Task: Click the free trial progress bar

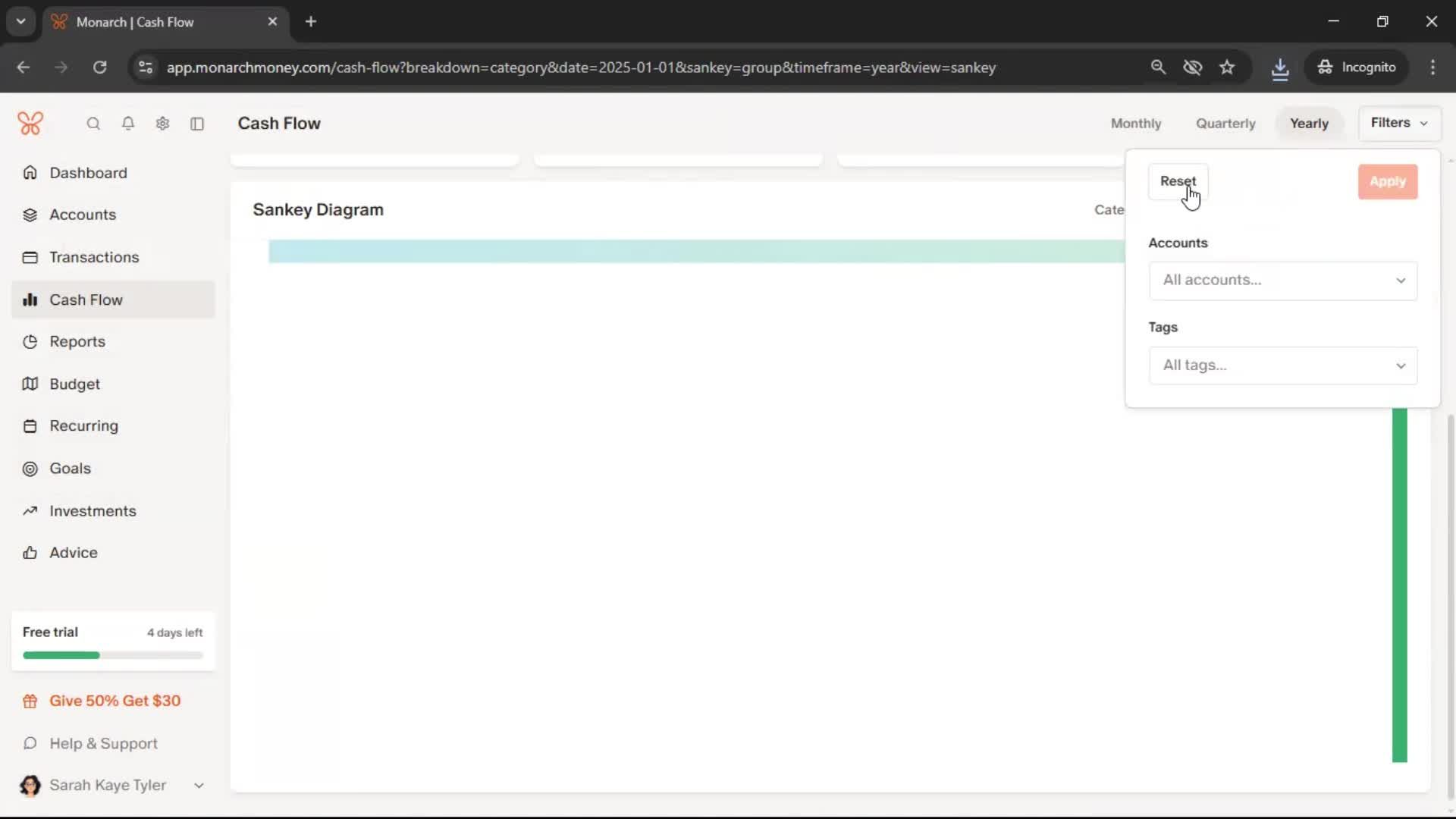Action: tap(113, 655)
